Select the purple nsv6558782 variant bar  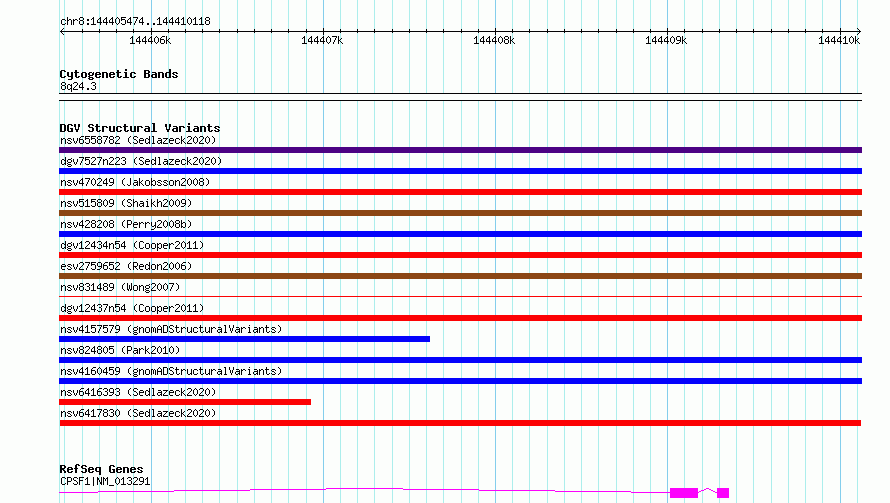click(x=460, y=150)
